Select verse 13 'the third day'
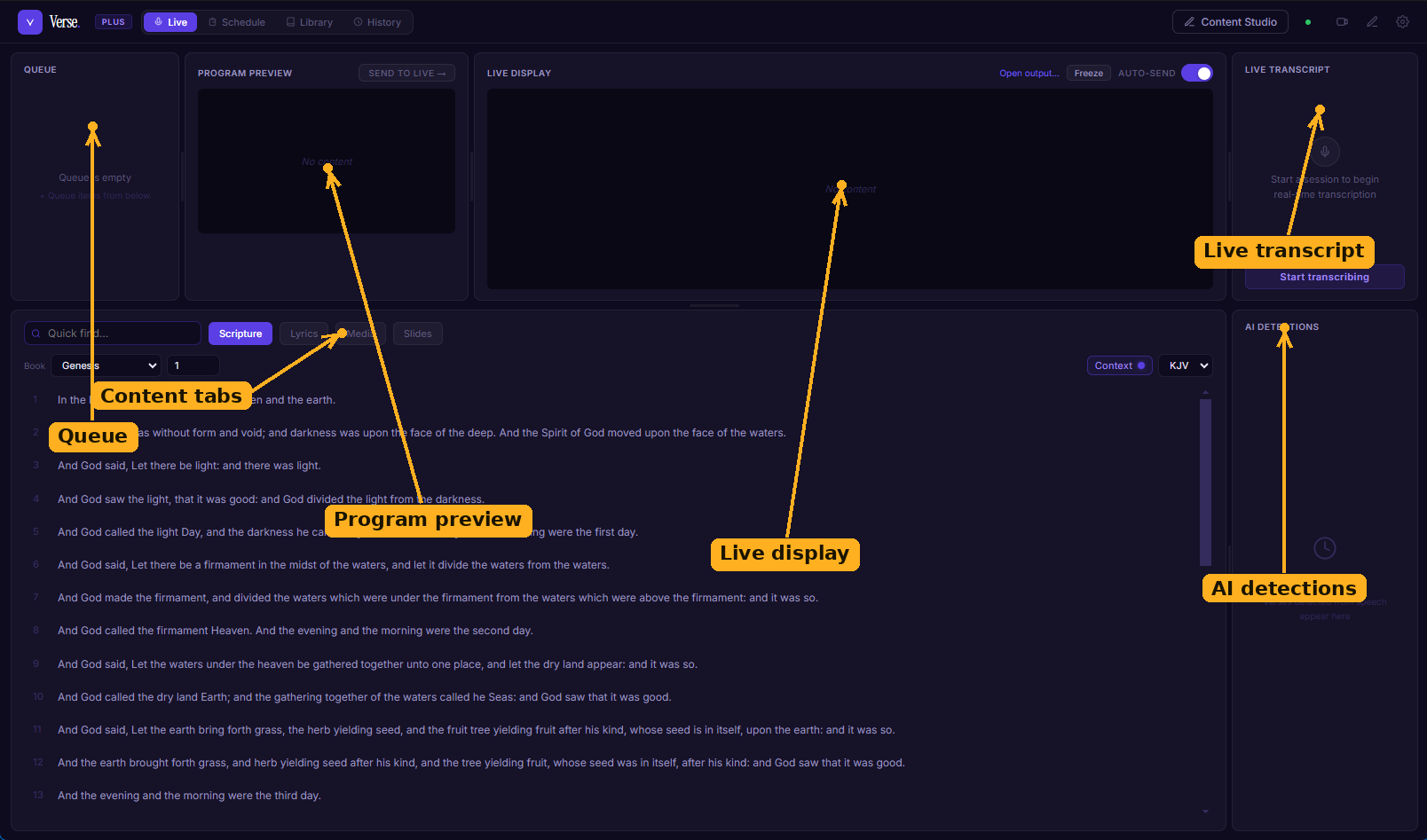 point(611,796)
